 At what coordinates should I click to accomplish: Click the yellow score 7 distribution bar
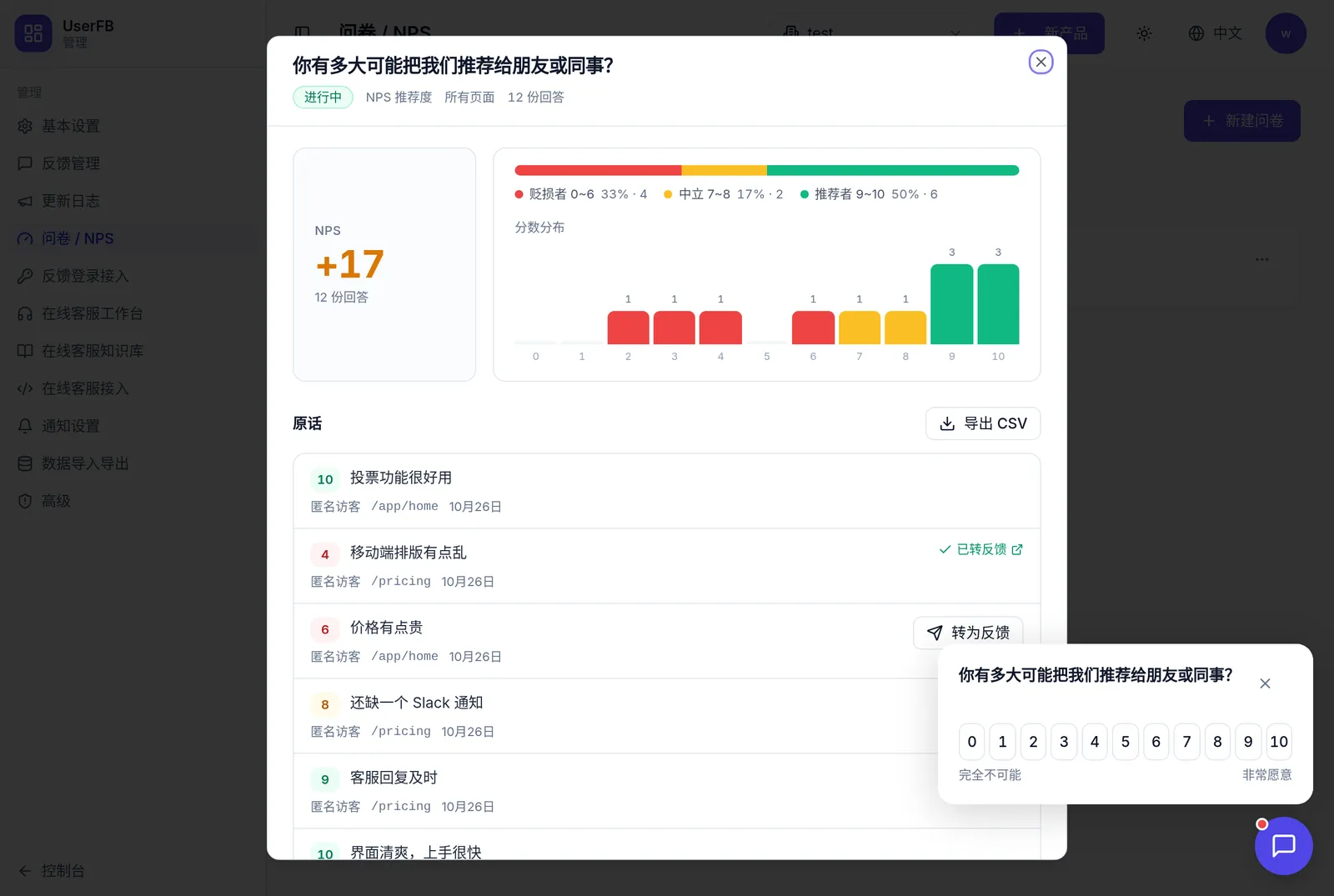point(860,328)
